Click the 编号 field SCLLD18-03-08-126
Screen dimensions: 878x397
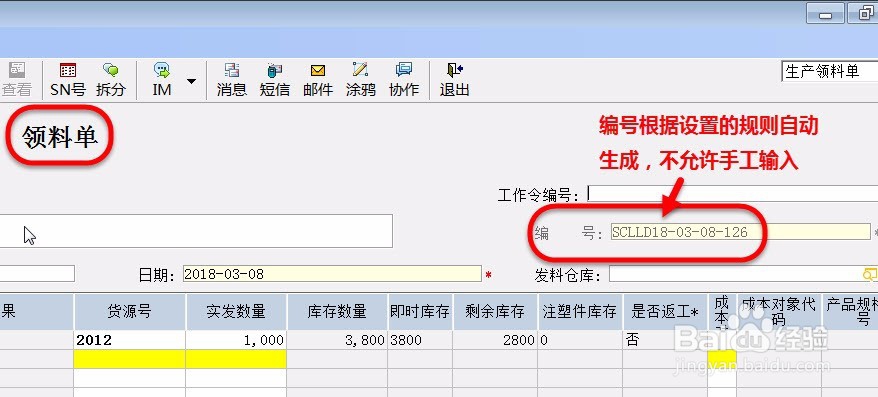point(740,232)
